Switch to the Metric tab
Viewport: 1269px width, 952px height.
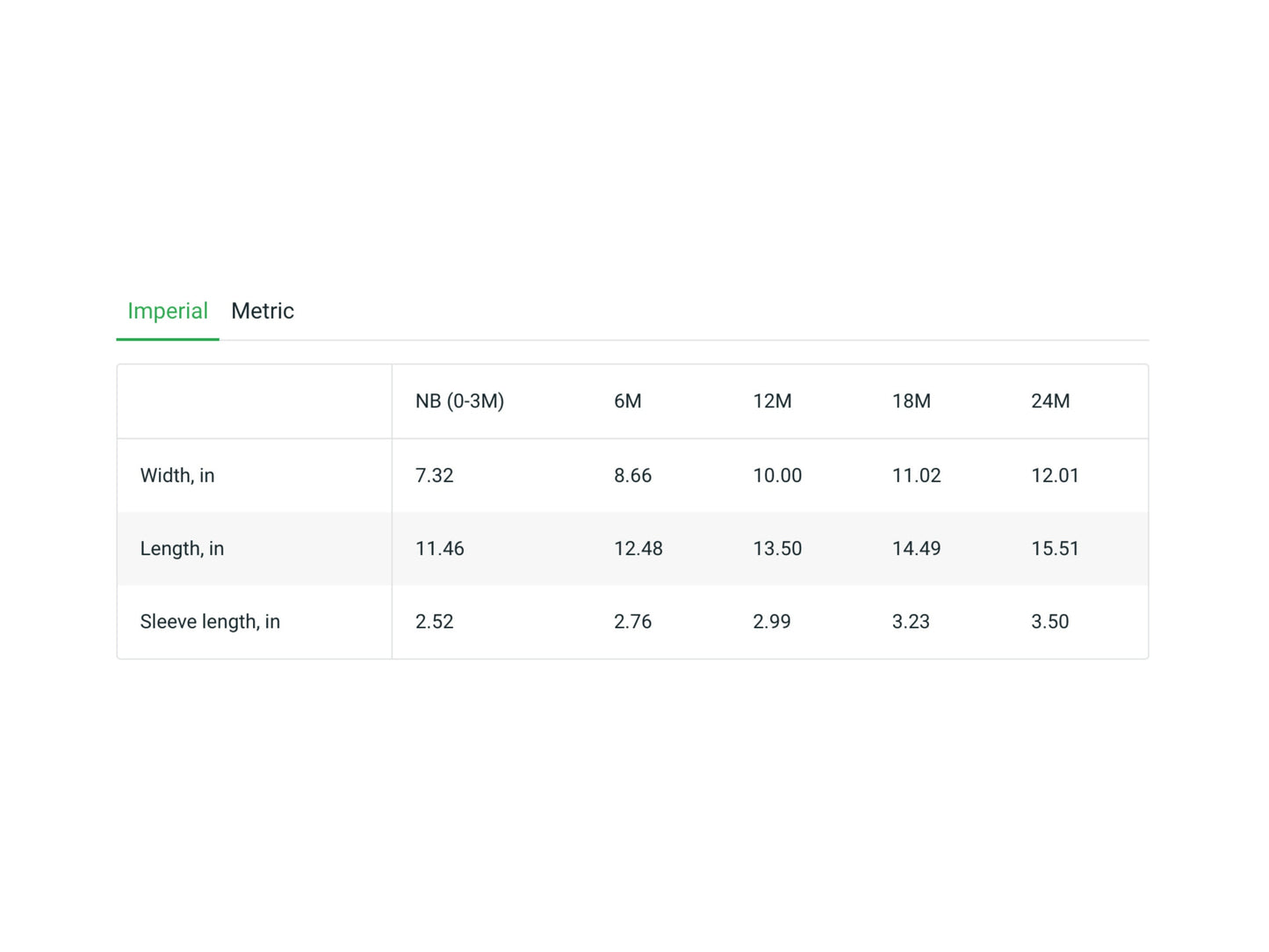click(262, 311)
